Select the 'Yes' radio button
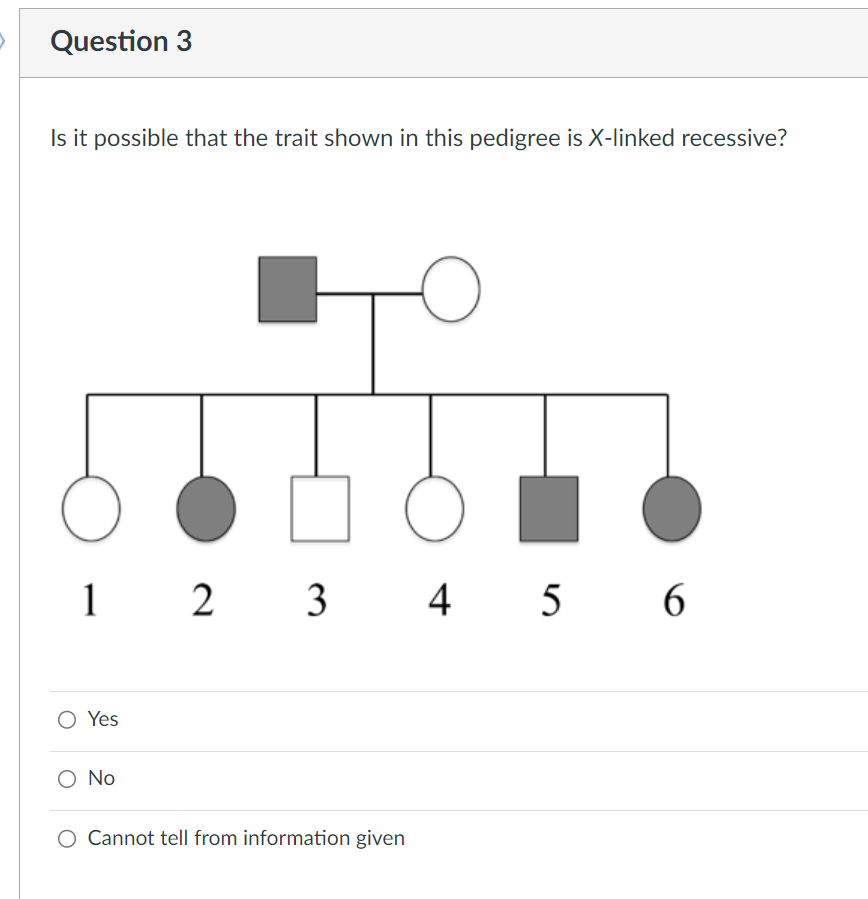 click(x=66, y=718)
